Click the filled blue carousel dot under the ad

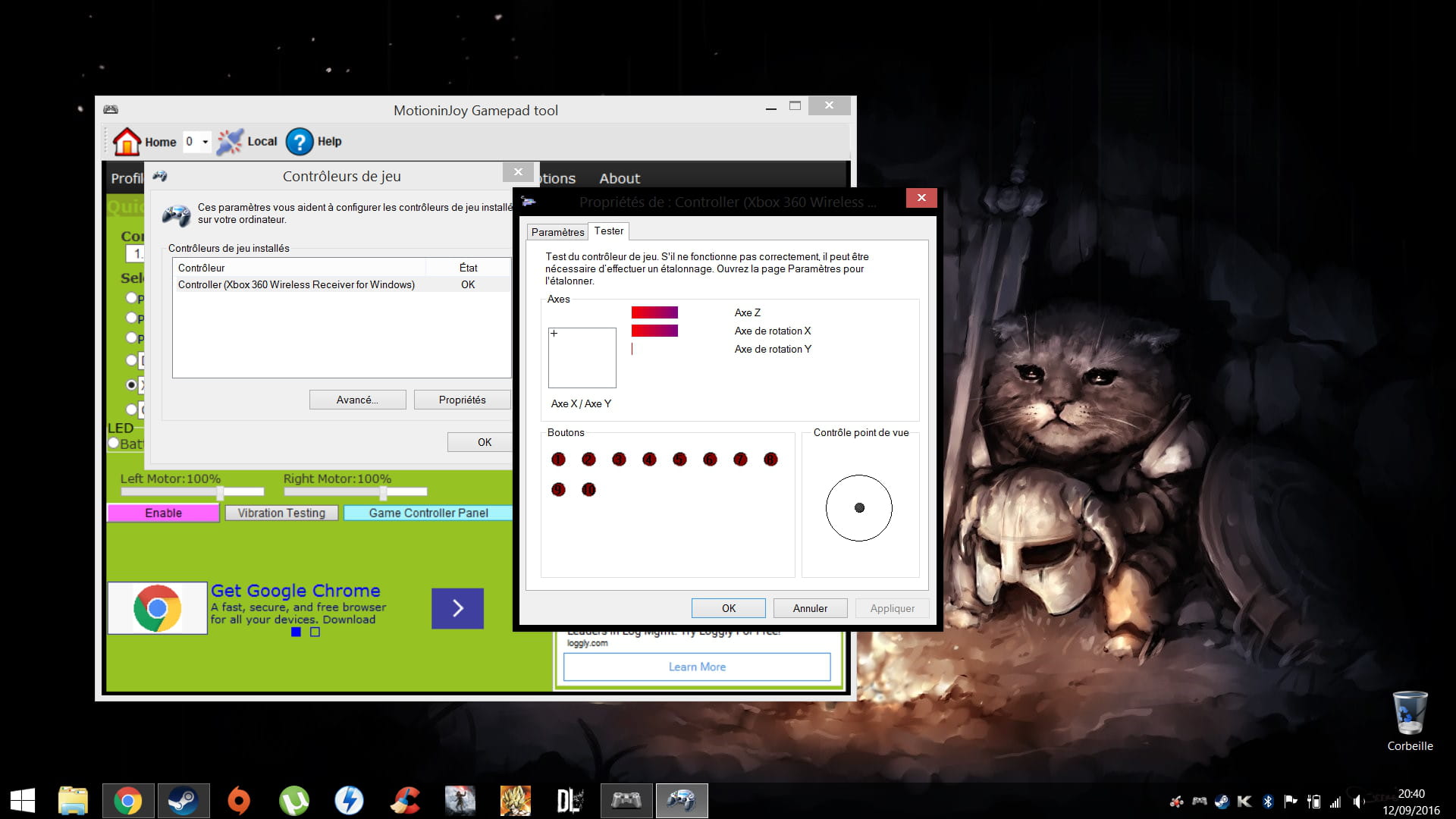(x=296, y=632)
